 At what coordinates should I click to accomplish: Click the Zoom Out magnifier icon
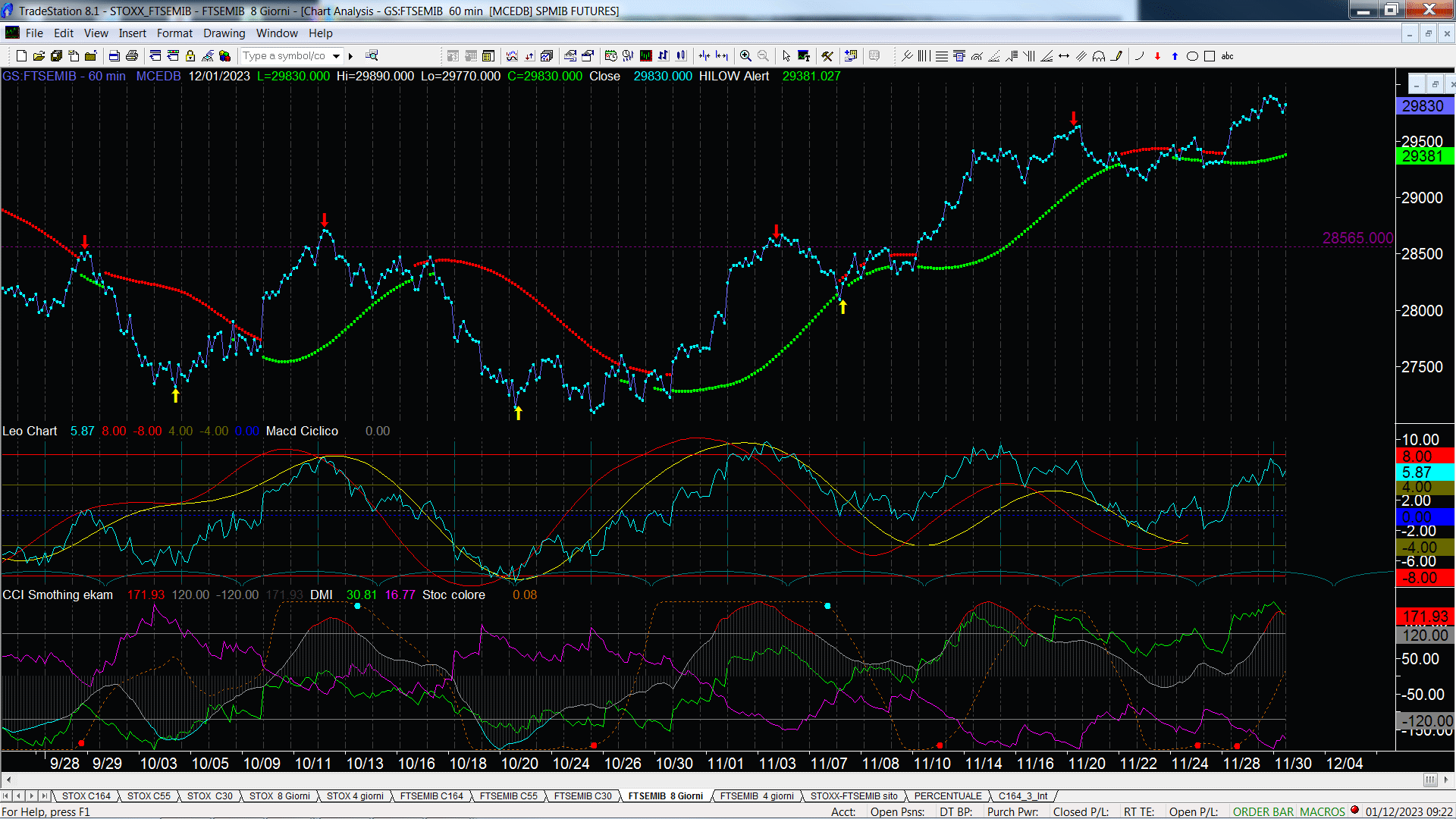763,56
